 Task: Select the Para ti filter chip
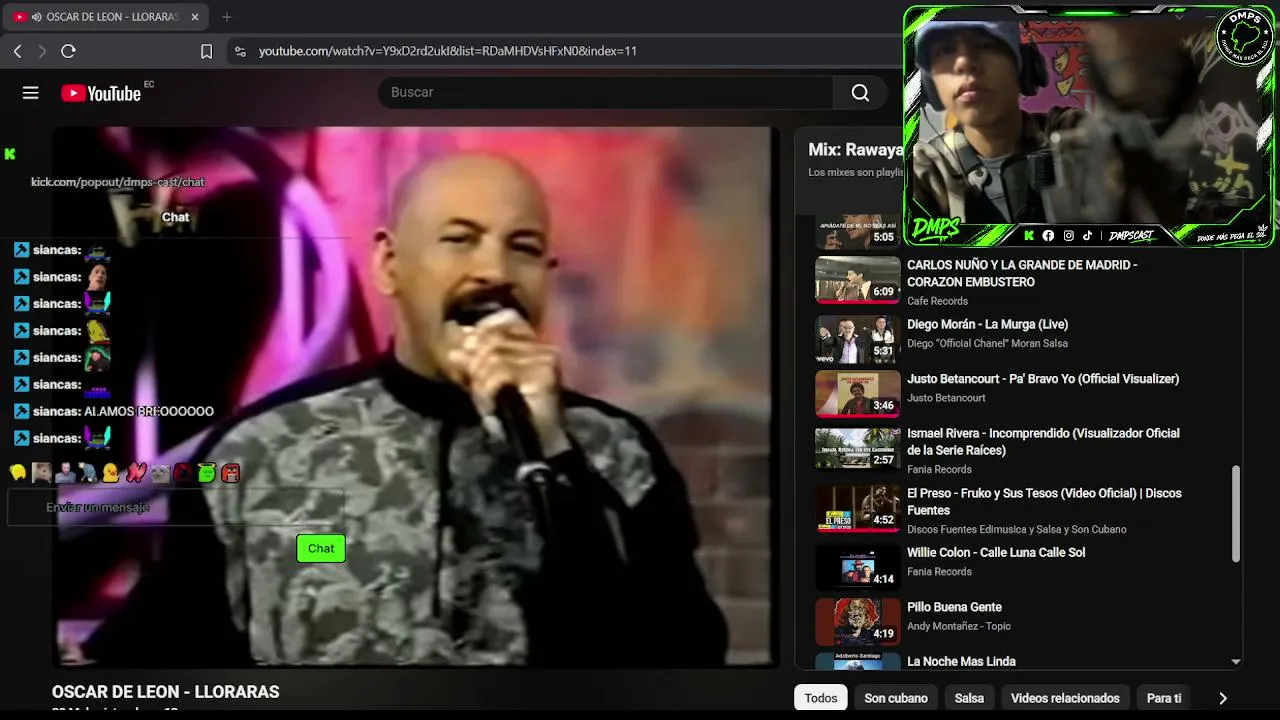tap(1164, 698)
